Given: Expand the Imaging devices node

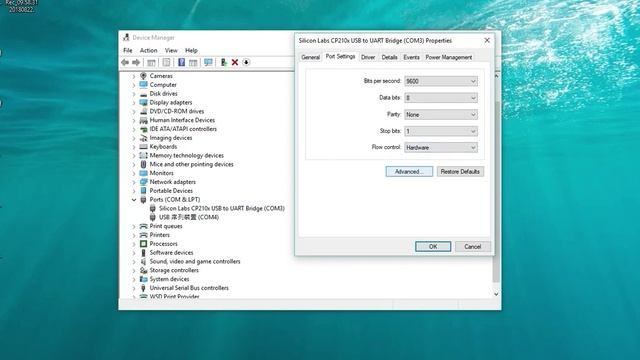Looking at the screenshot, I should click(134, 138).
